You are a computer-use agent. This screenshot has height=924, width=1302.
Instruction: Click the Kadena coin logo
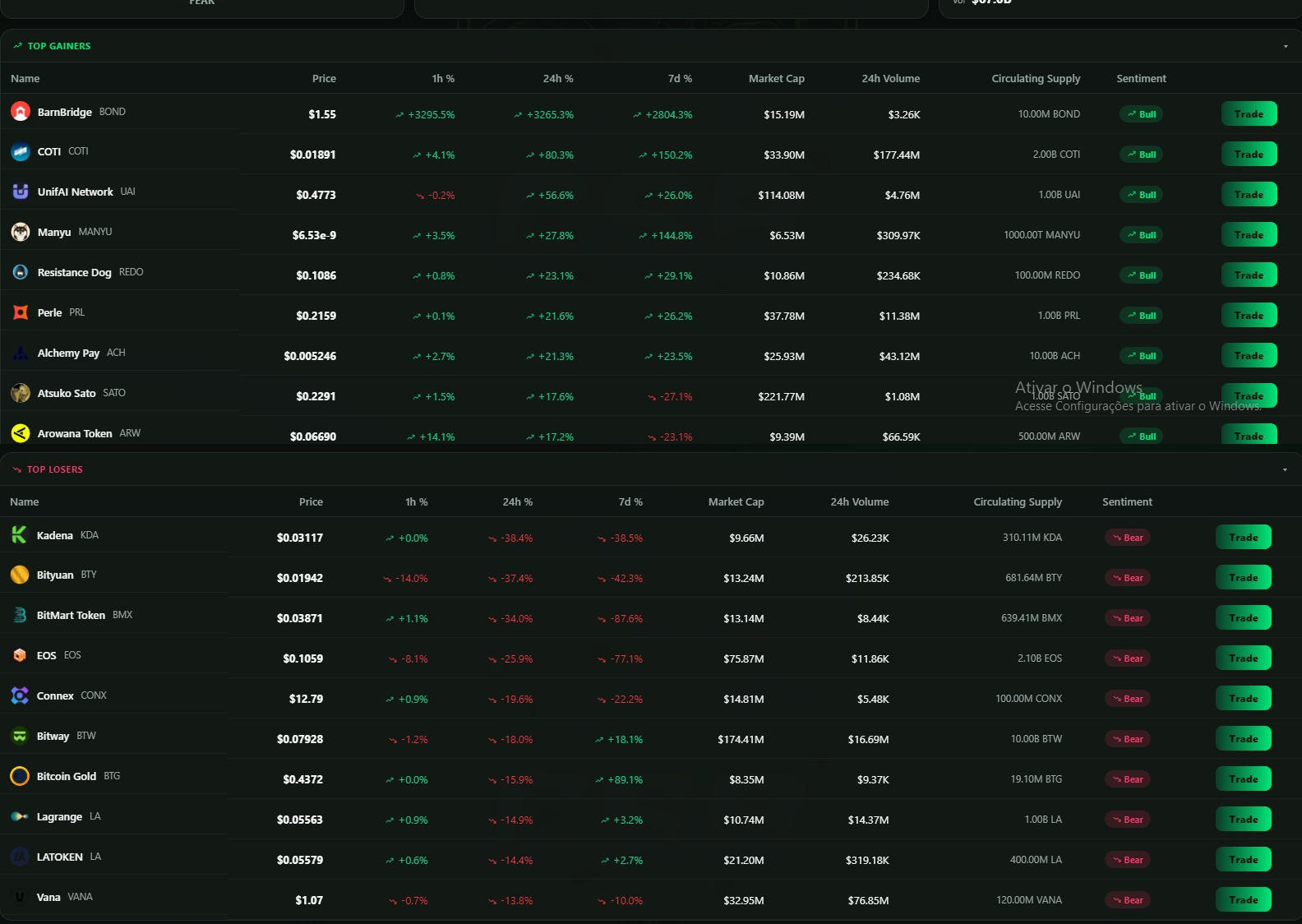20,534
